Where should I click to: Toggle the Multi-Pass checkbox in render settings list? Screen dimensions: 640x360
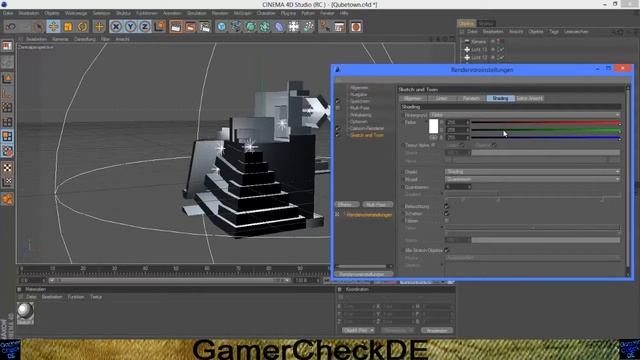click(x=338, y=108)
